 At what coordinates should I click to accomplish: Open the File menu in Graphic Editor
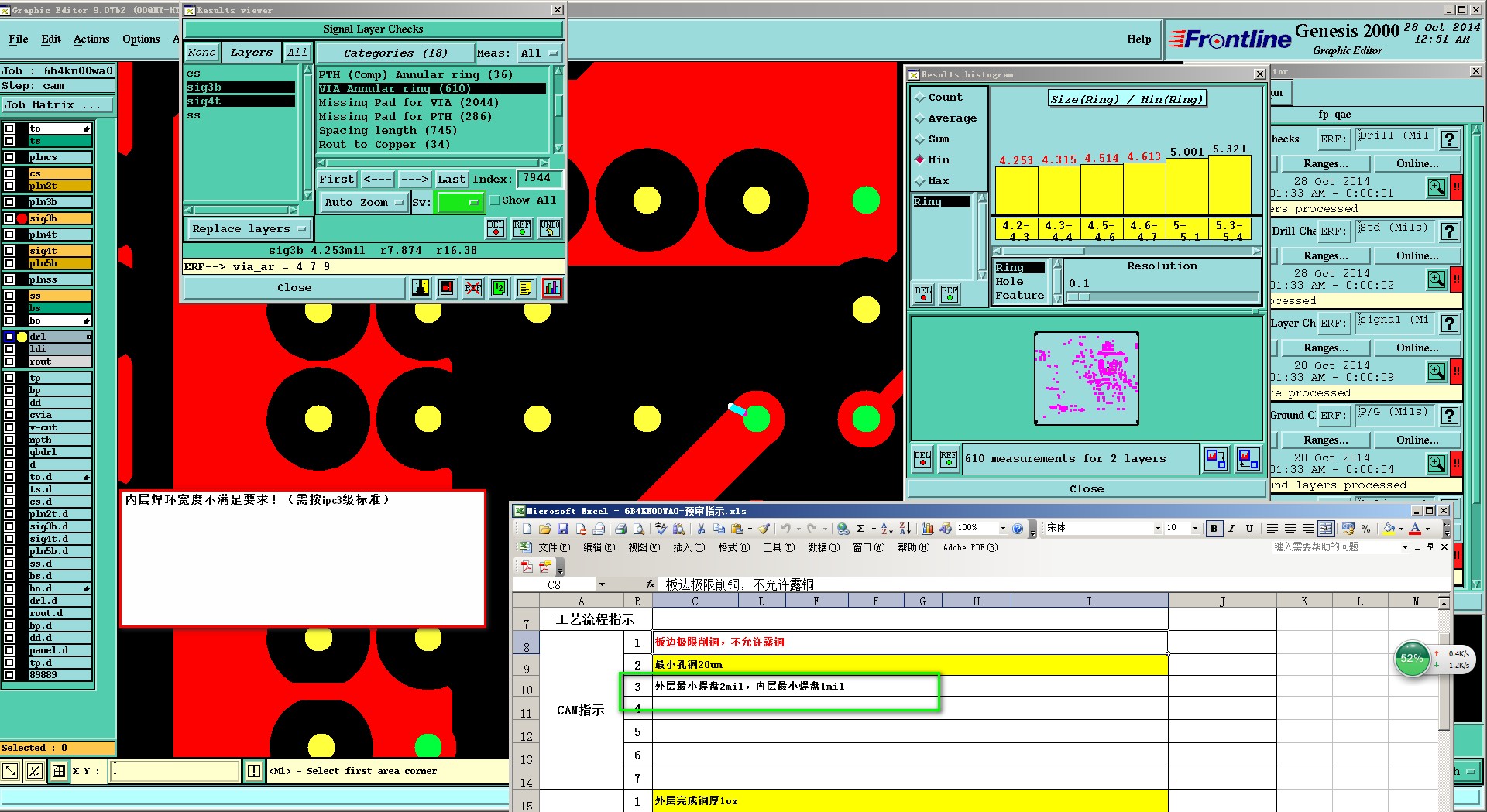click(x=19, y=39)
